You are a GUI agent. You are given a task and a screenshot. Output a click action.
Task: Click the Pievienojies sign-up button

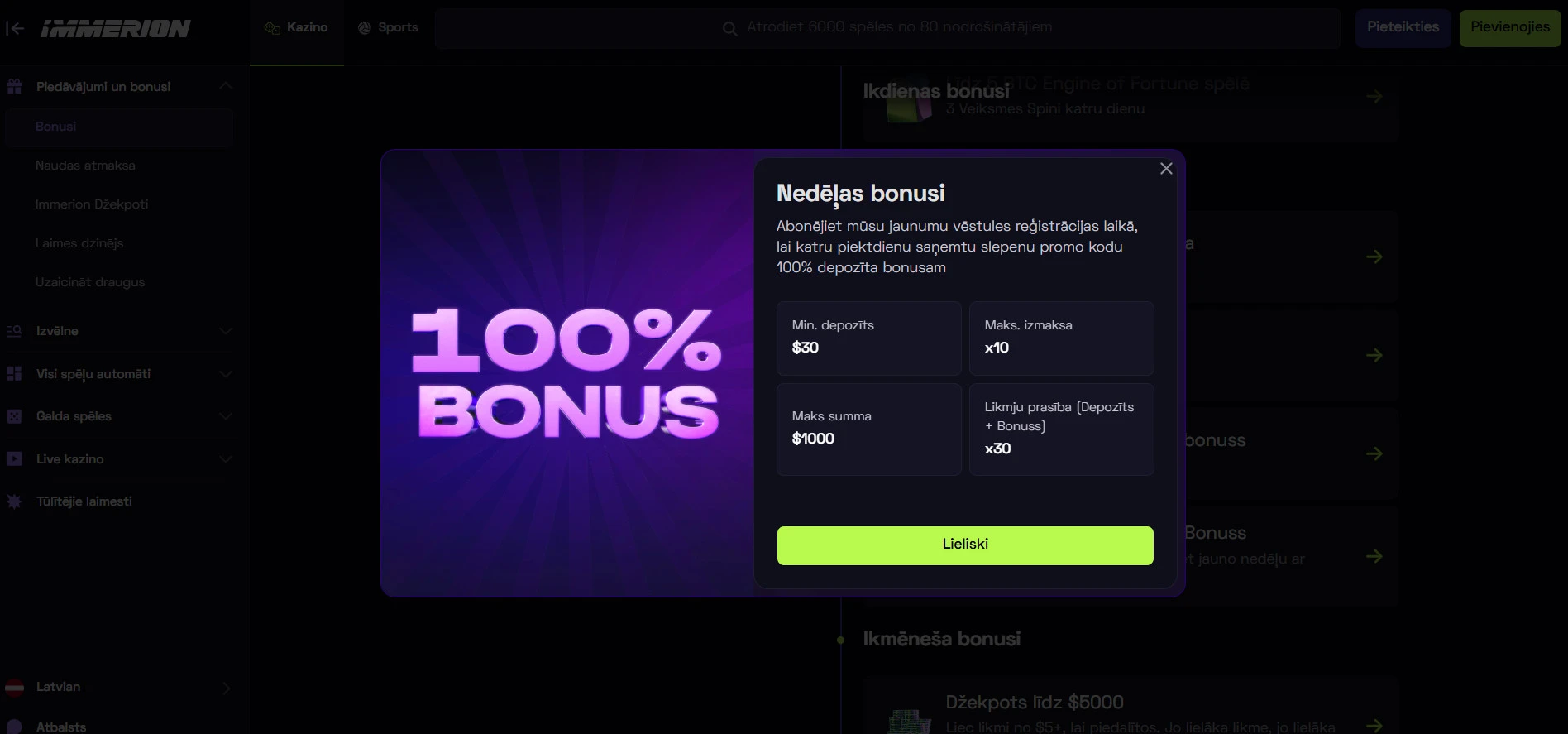(x=1509, y=28)
